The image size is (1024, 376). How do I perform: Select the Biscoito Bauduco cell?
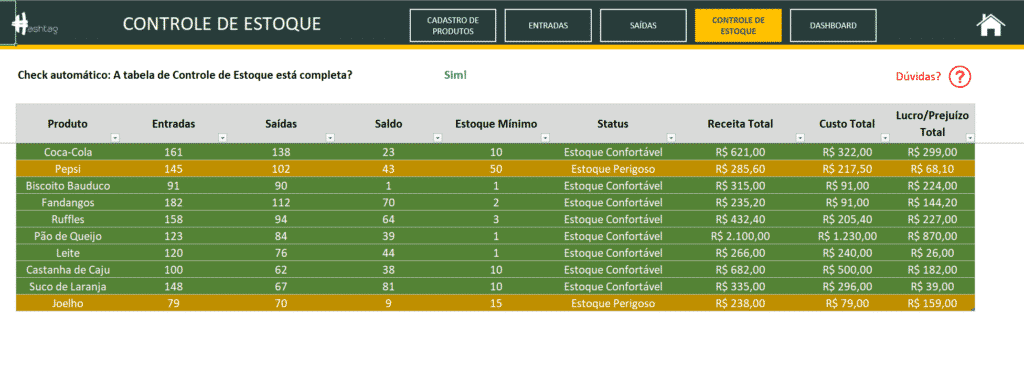click(x=68, y=185)
